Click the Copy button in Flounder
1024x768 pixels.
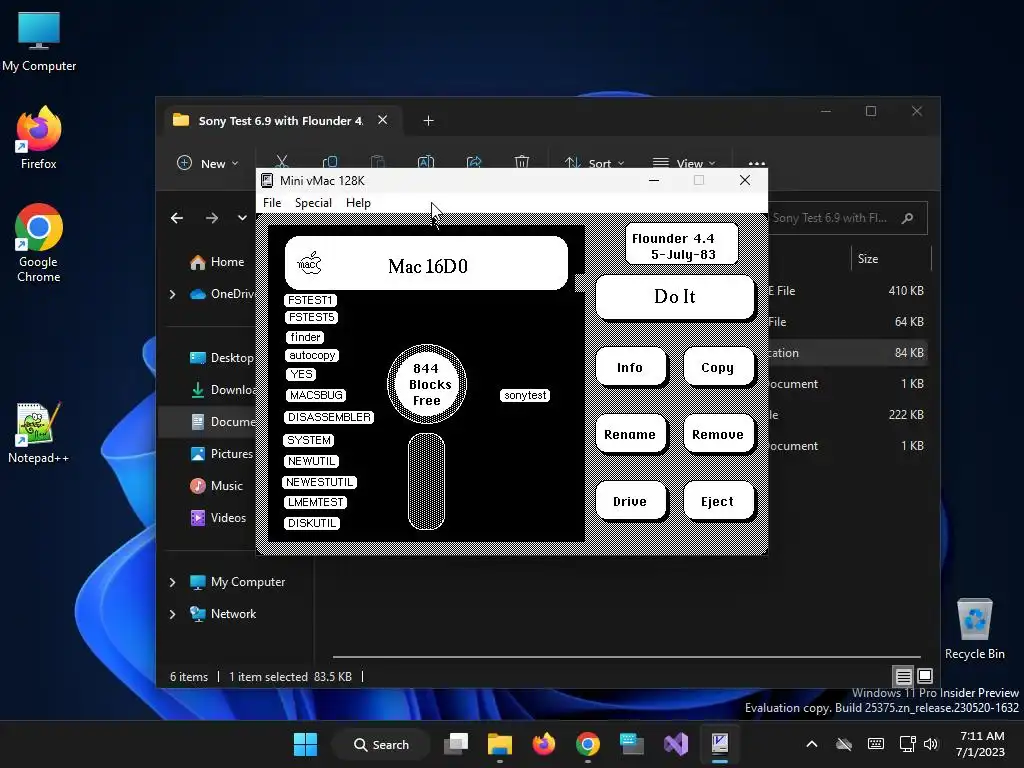pos(718,368)
